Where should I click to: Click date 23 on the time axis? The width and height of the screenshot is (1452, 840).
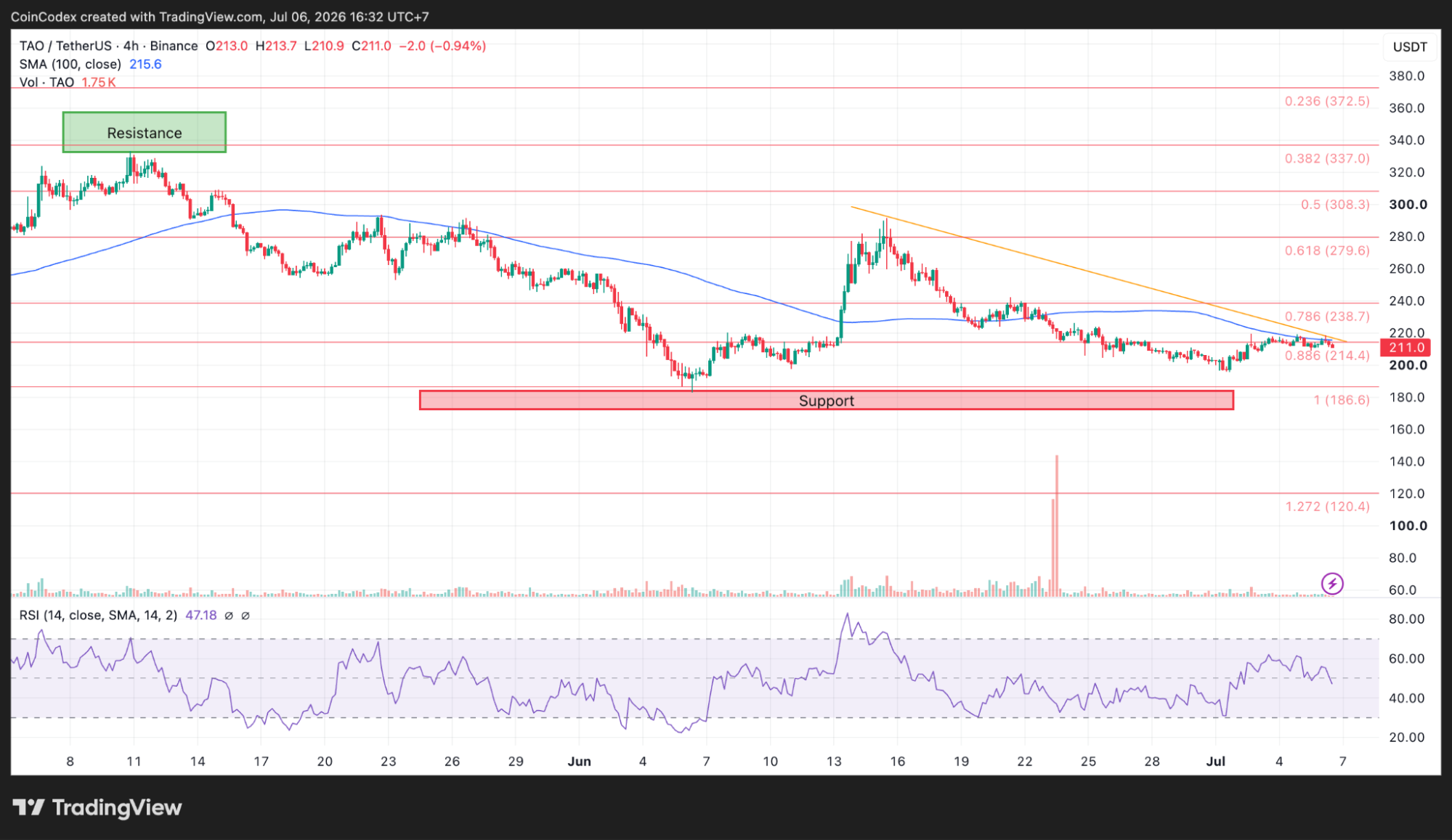click(389, 762)
